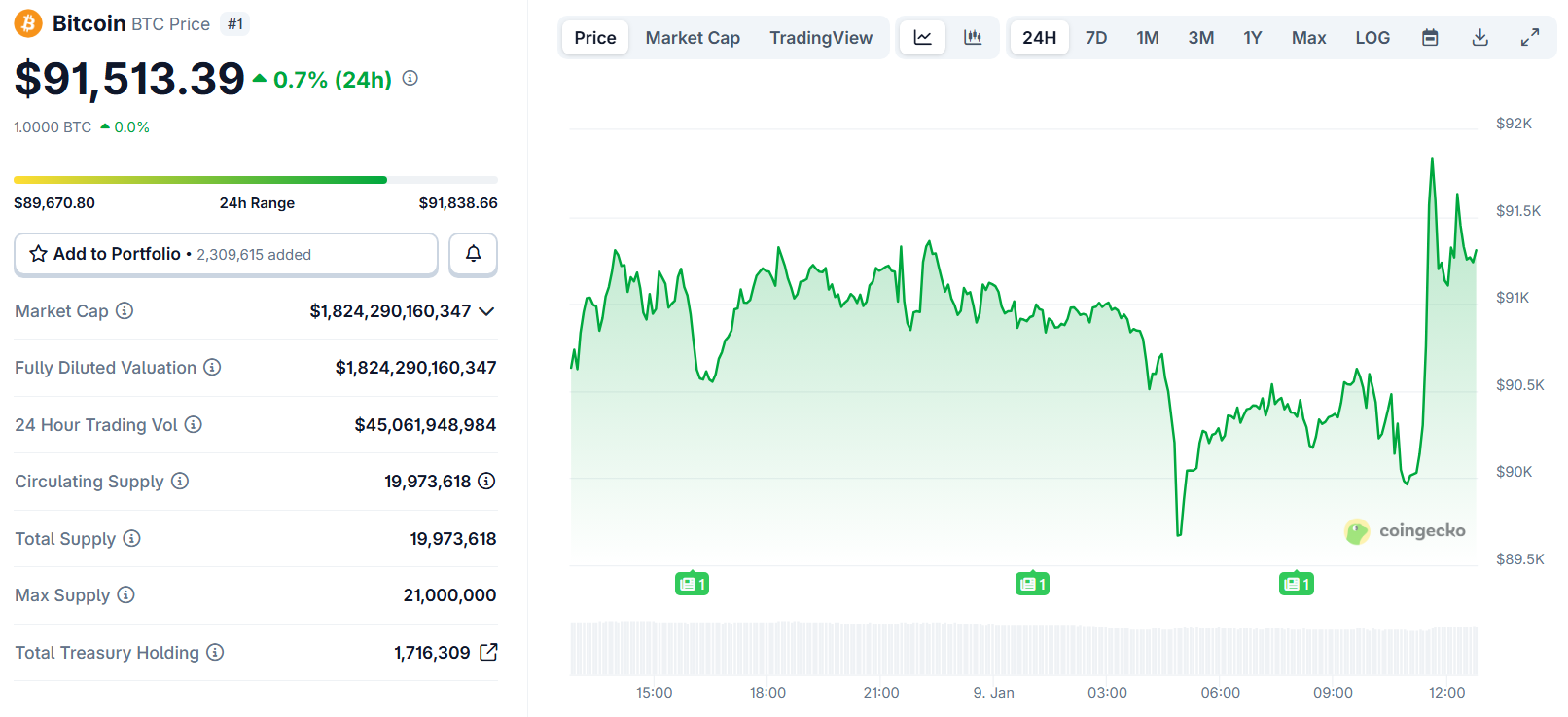Image resolution: width=1568 pixels, height=717 pixels.
Task: Click Add to Portfolio button
Action: [x=226, y=254]
